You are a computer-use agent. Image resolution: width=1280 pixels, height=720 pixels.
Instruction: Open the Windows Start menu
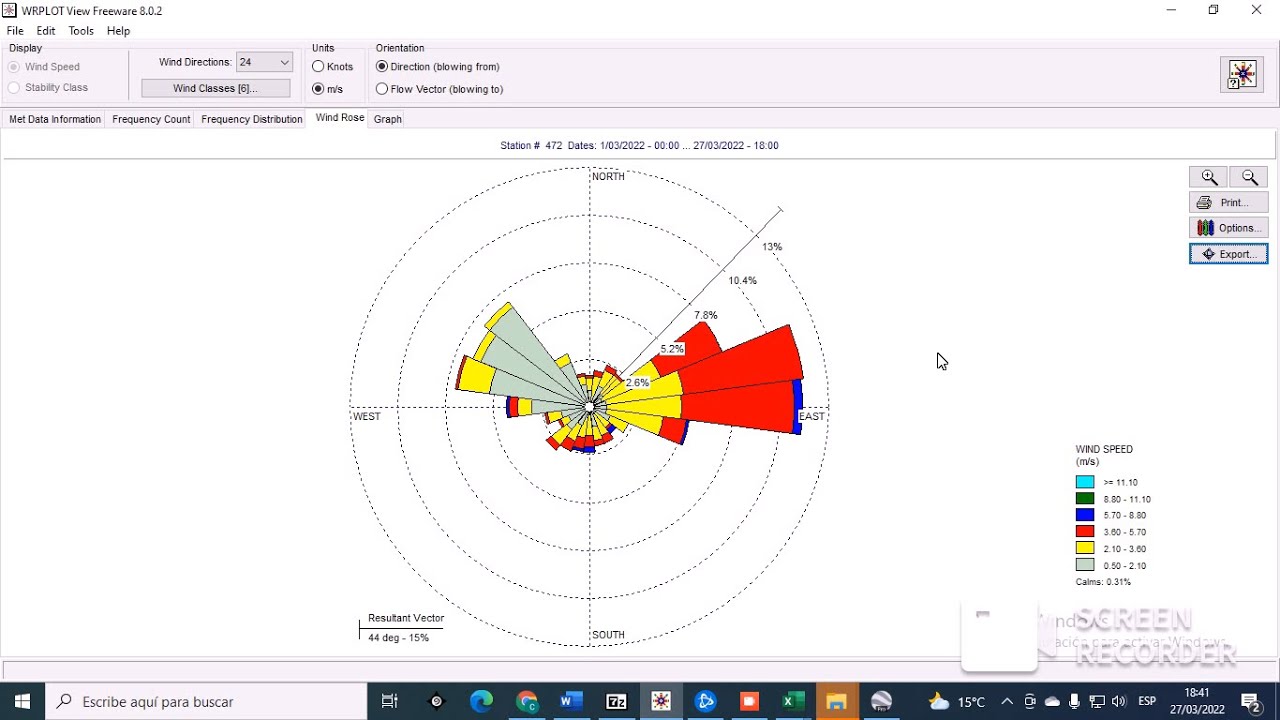23,701
